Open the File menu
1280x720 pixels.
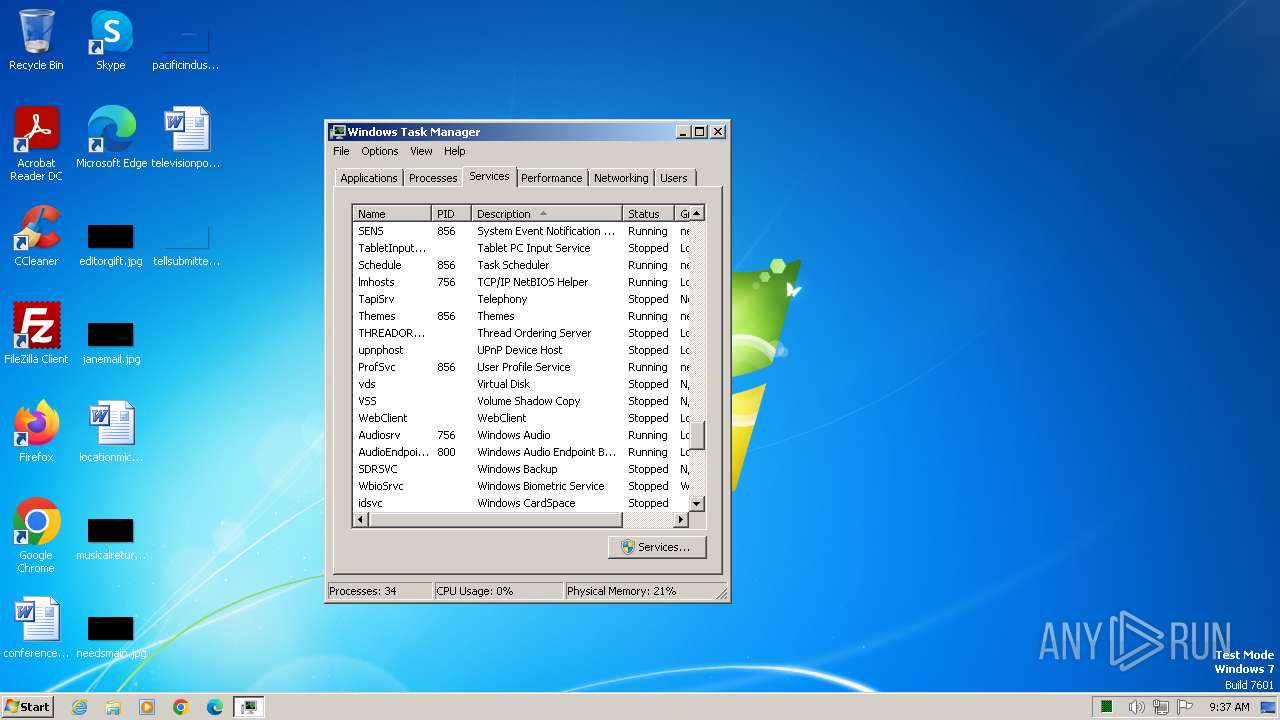click(x=341, y=151)
